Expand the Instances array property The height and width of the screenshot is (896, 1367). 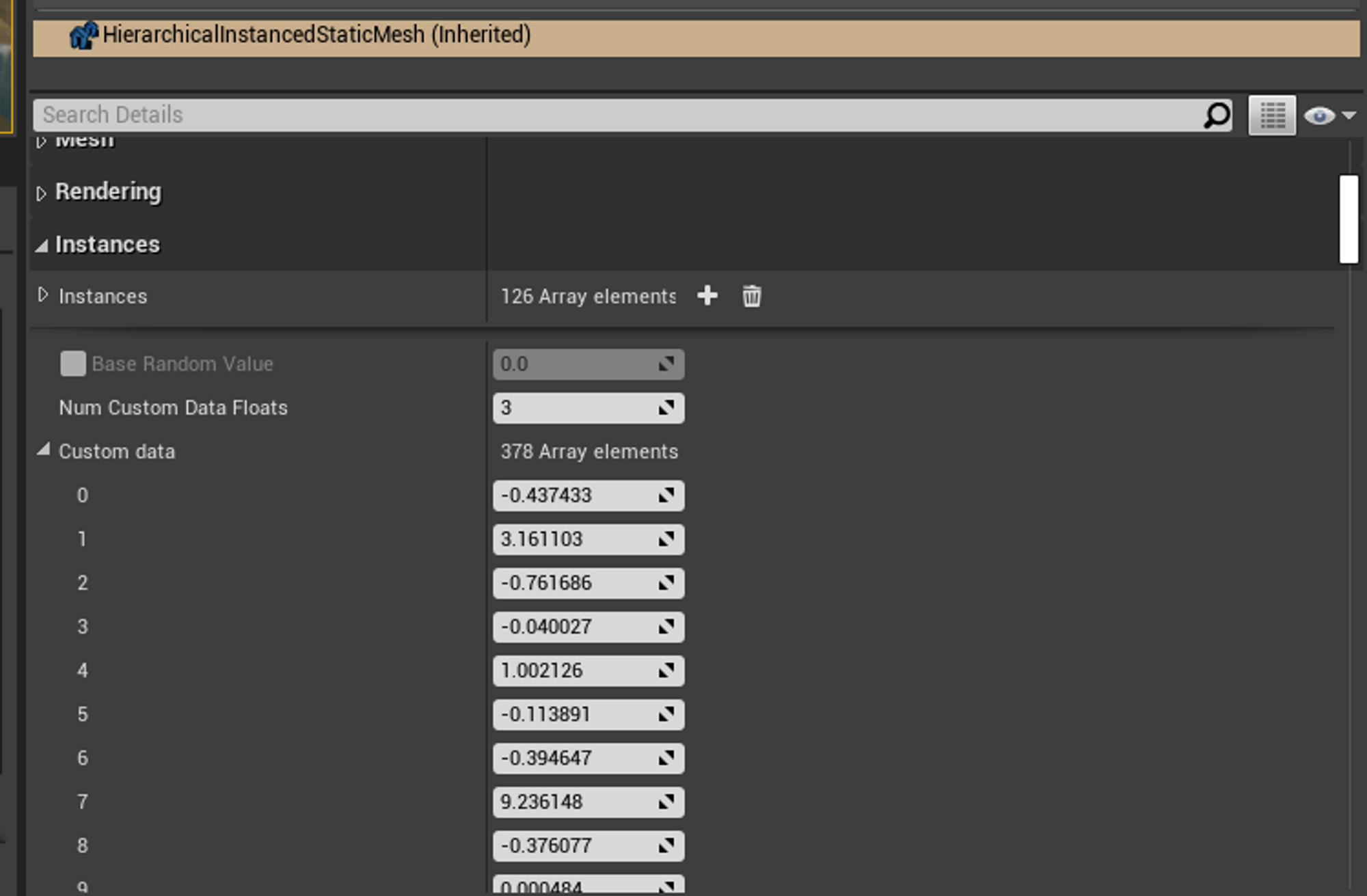[43, 295]
